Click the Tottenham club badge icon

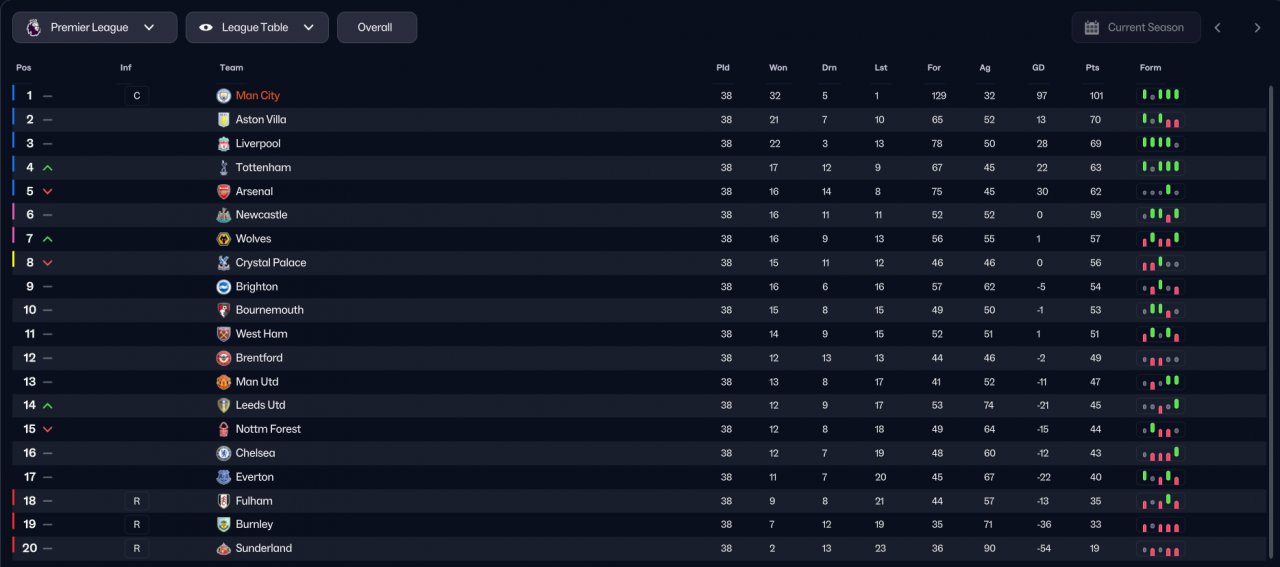(x=224, y=168)
